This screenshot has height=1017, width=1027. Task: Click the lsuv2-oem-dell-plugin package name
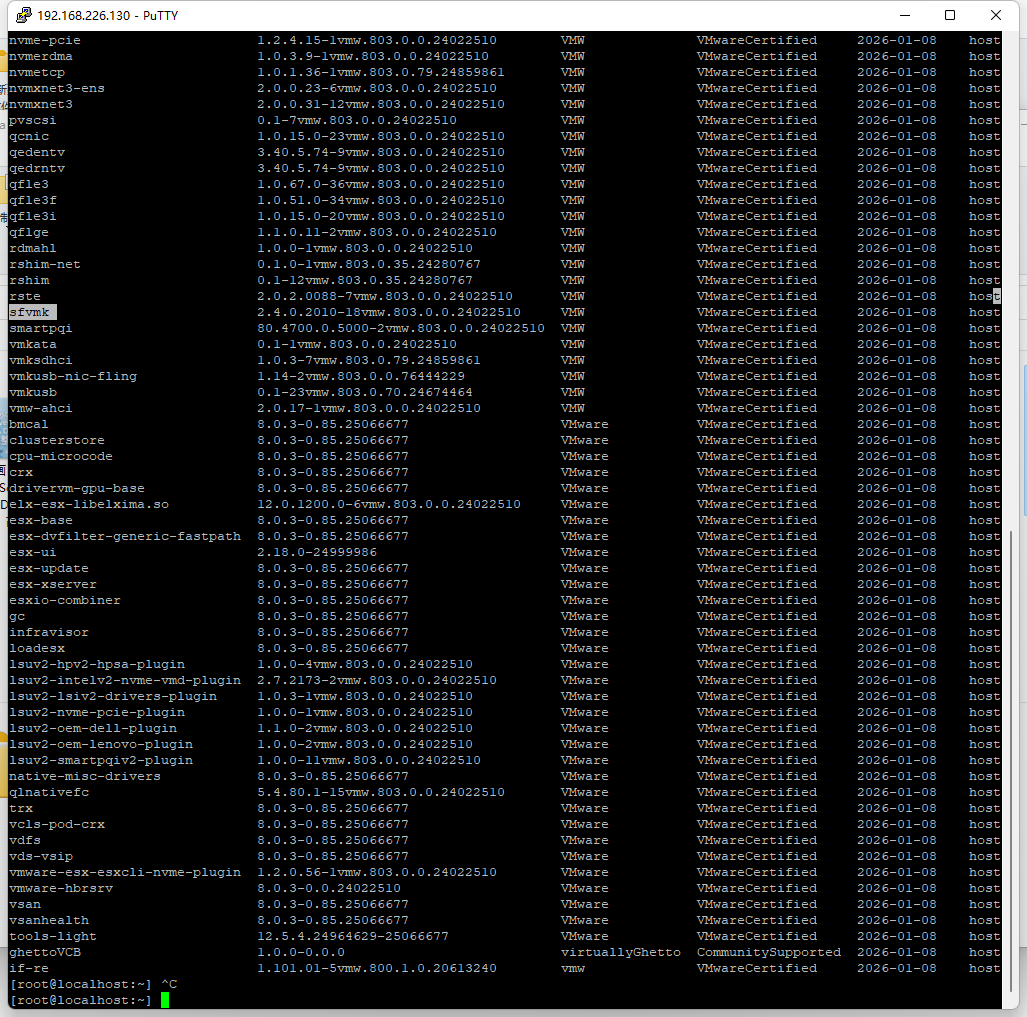92,728
